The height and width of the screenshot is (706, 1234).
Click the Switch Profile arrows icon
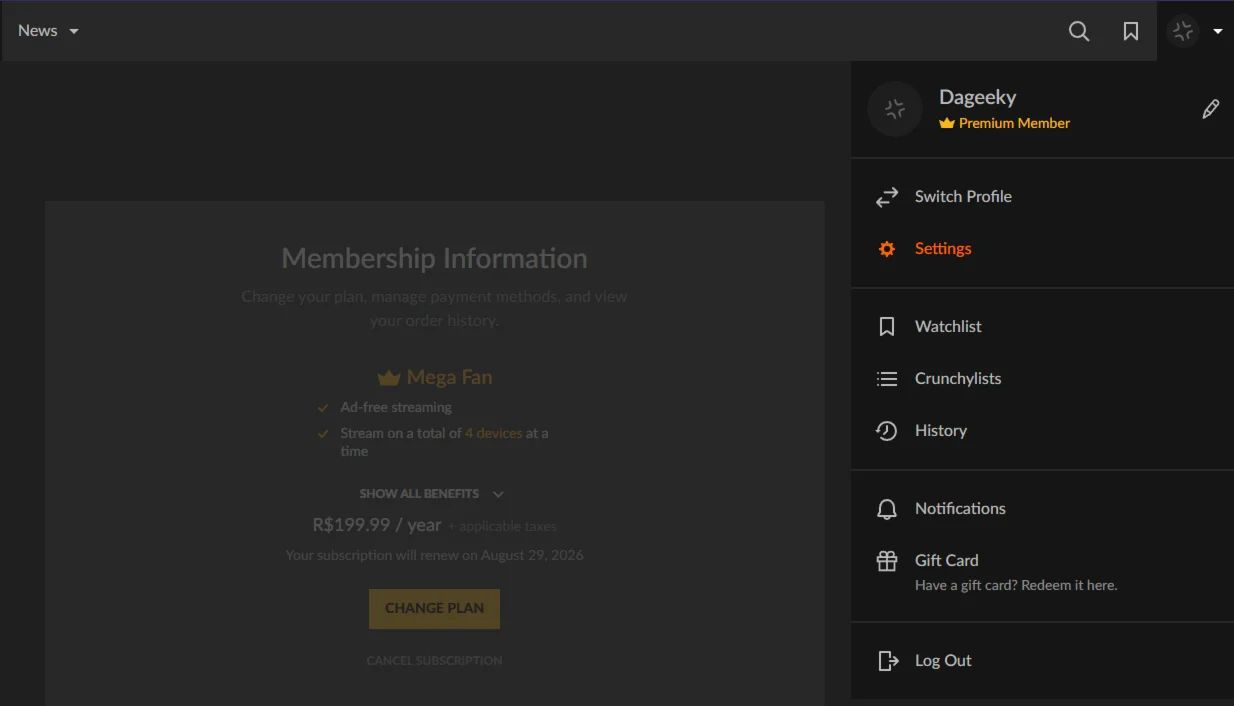[x=887, y=197]
